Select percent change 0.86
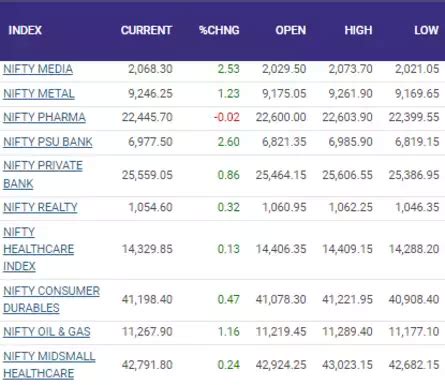The height and width of the screenshot is (385, 445). (x=228, y=175)
